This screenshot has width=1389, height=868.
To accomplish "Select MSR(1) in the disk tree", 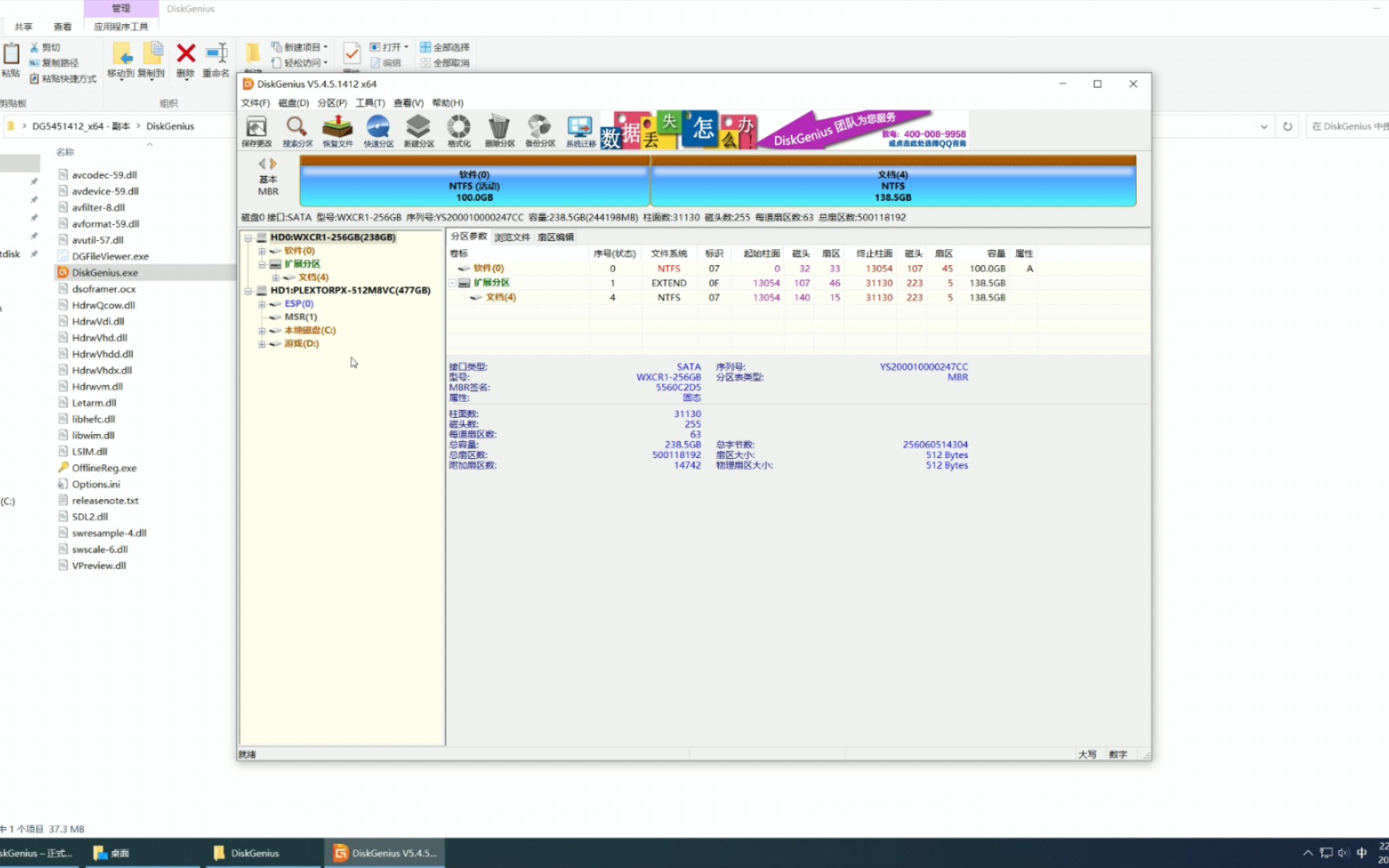I will tap(300, 317).
